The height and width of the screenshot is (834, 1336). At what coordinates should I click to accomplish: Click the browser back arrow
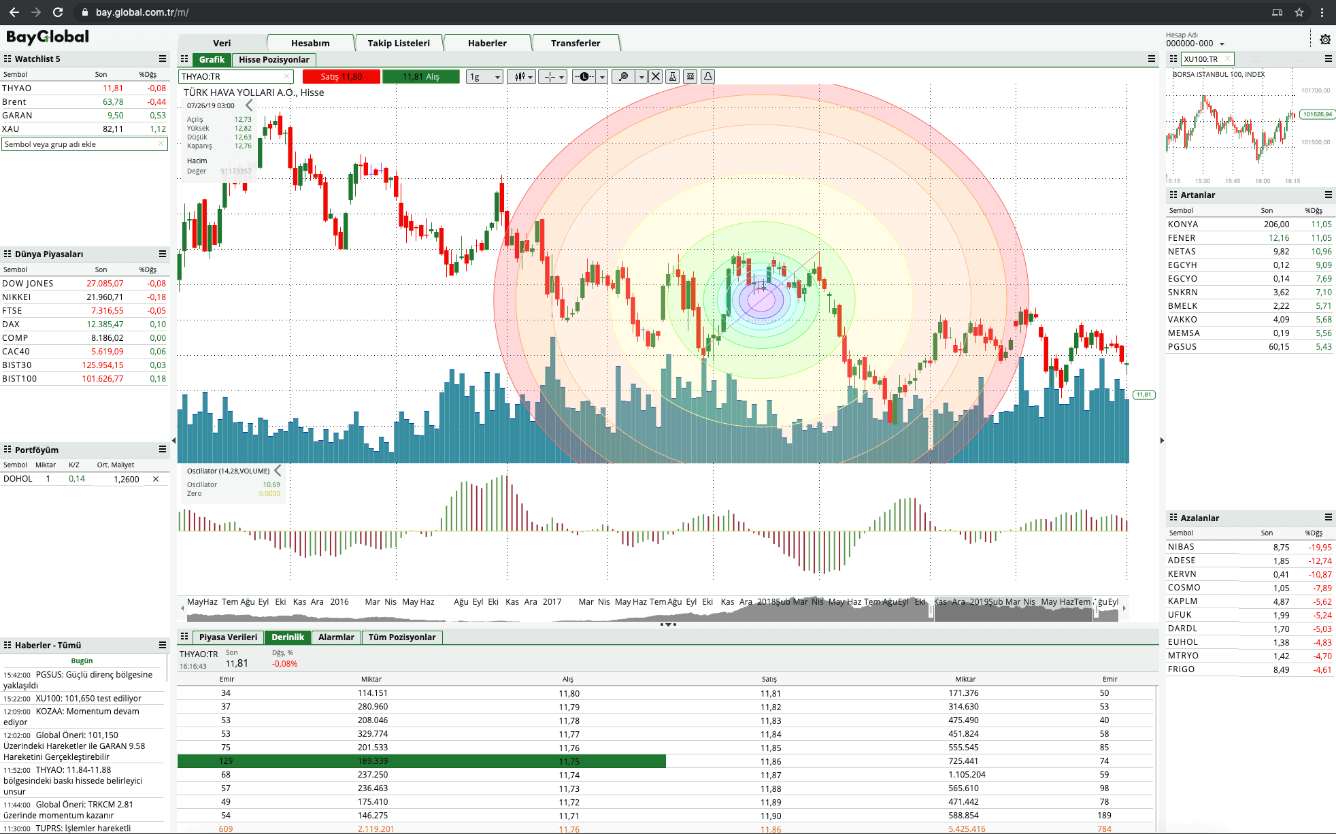[13, 12]
